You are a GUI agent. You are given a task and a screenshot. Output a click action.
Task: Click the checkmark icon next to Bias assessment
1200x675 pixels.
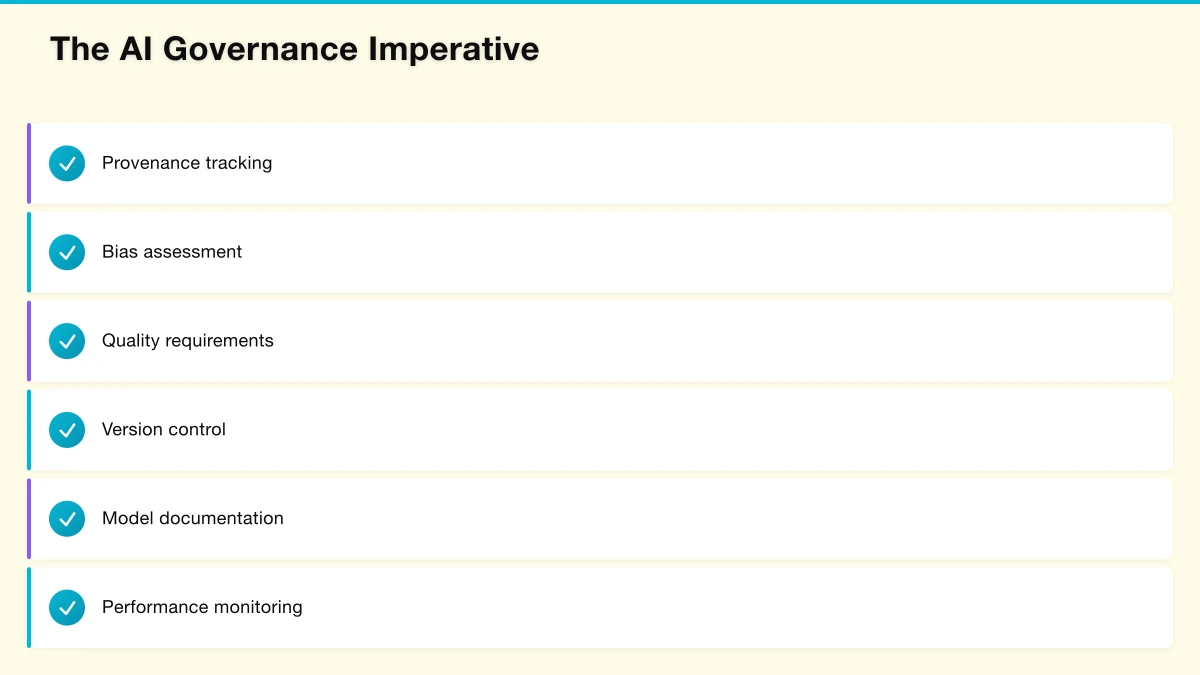[x=67, y=252]
